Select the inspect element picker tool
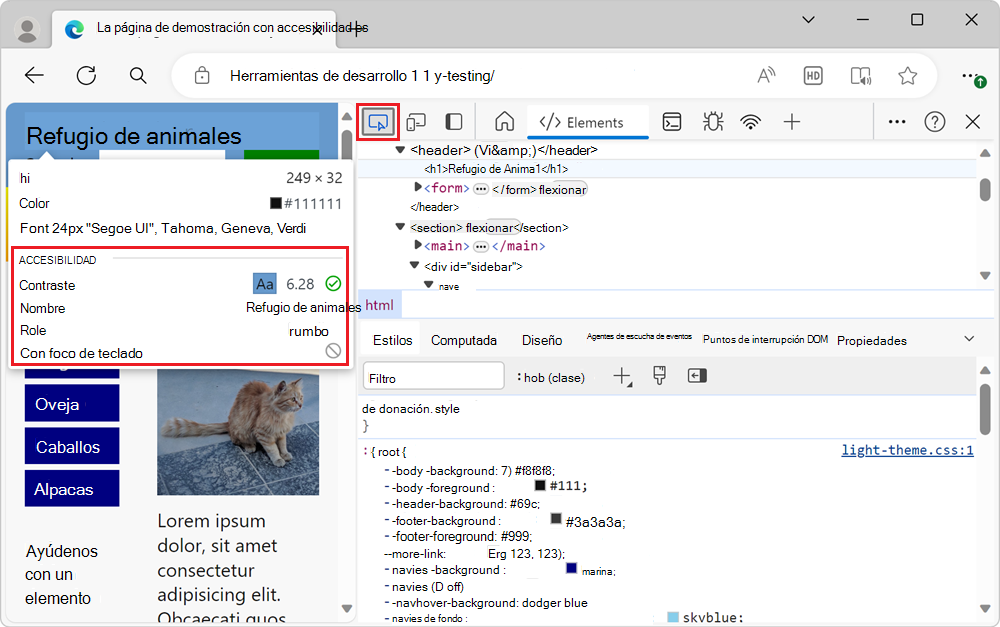 point(380,121)
